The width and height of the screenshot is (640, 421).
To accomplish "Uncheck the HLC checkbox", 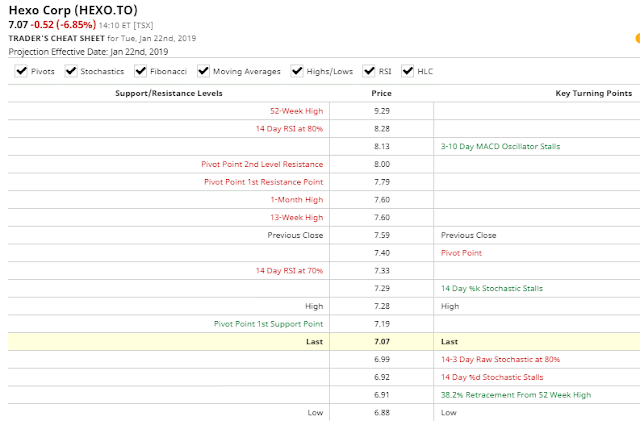I will 407,71.
